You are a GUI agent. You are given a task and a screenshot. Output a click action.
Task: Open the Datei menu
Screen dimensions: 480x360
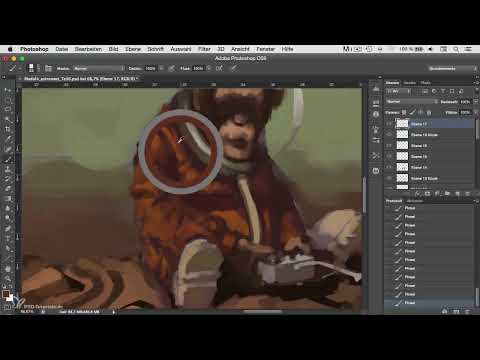[62, 49]
